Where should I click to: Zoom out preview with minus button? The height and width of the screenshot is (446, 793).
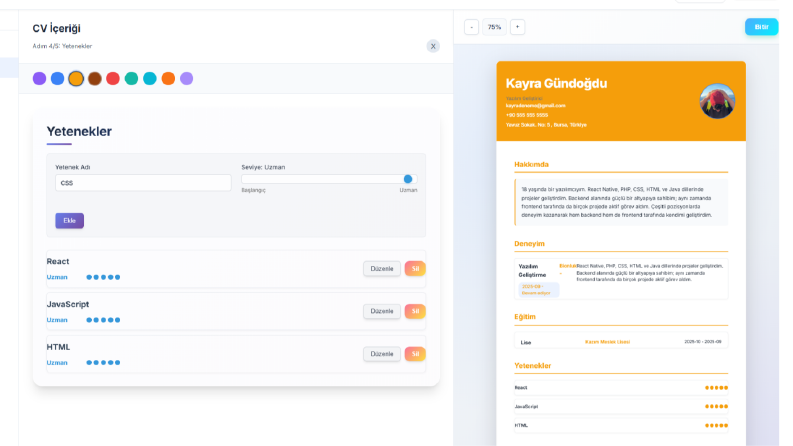[x=471, y=27]
